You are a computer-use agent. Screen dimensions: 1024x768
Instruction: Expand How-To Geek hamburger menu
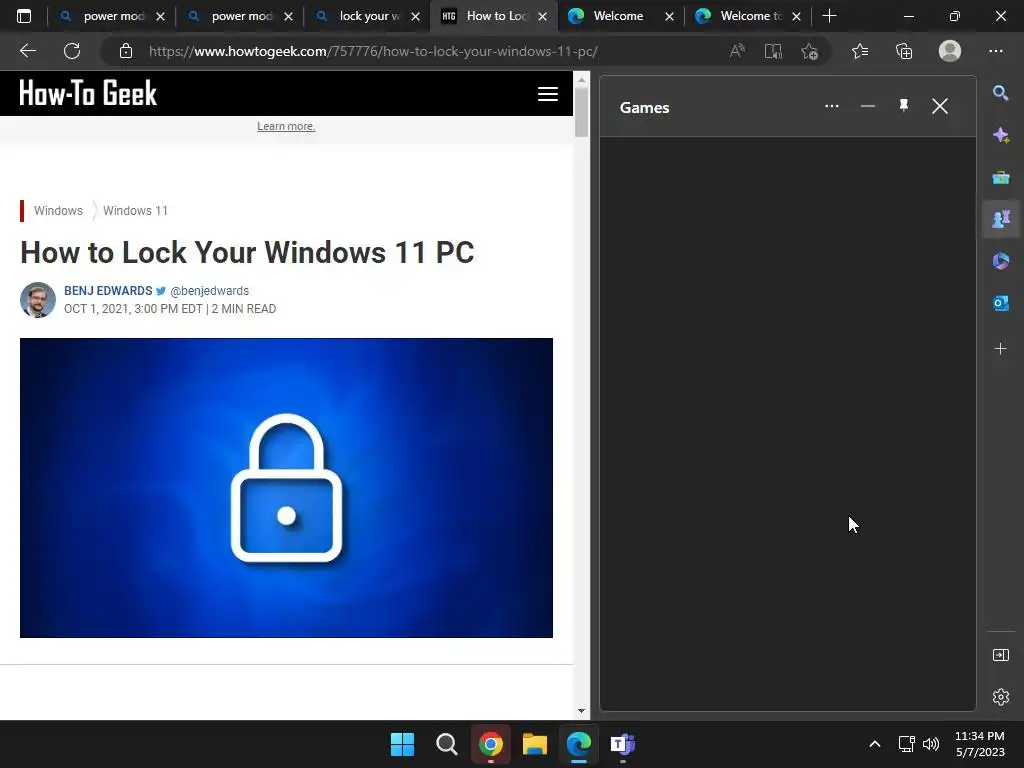(x=547, y=94)
